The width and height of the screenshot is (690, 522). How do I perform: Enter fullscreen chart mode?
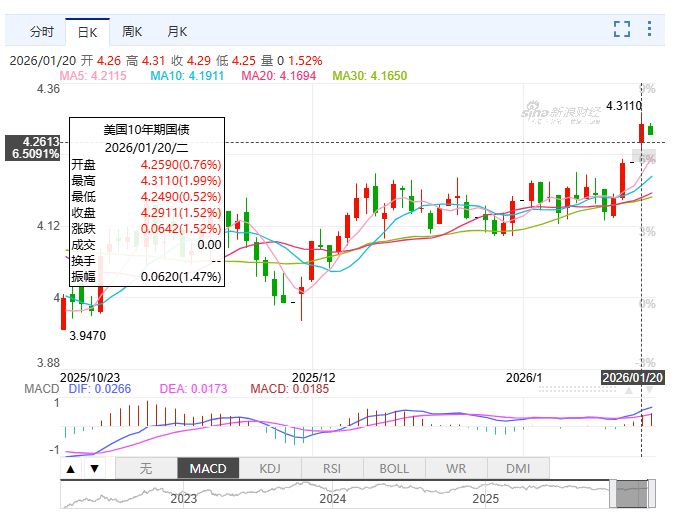coord(622,29)
